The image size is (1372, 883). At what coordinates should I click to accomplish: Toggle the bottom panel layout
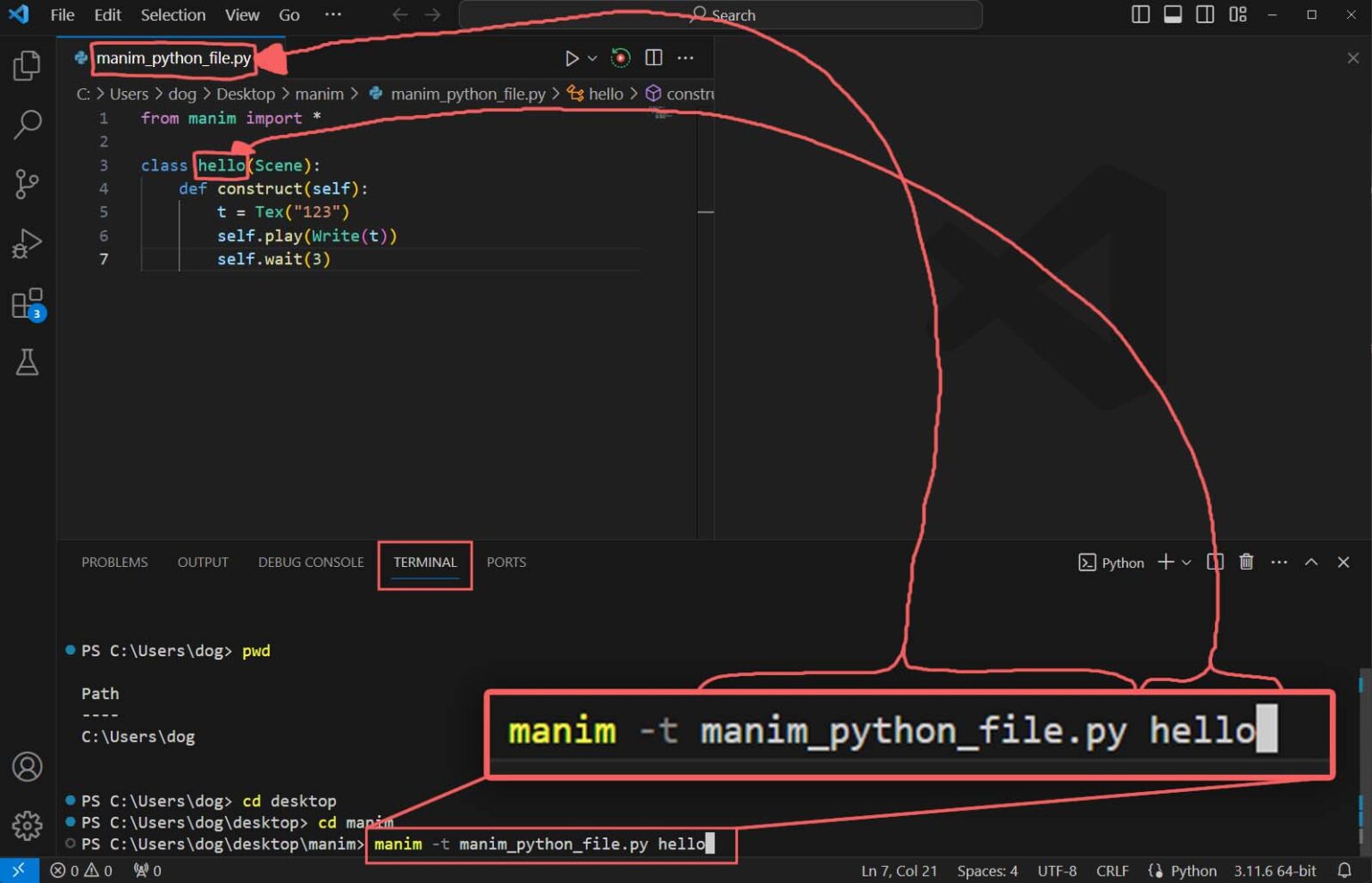[1173, 14]
